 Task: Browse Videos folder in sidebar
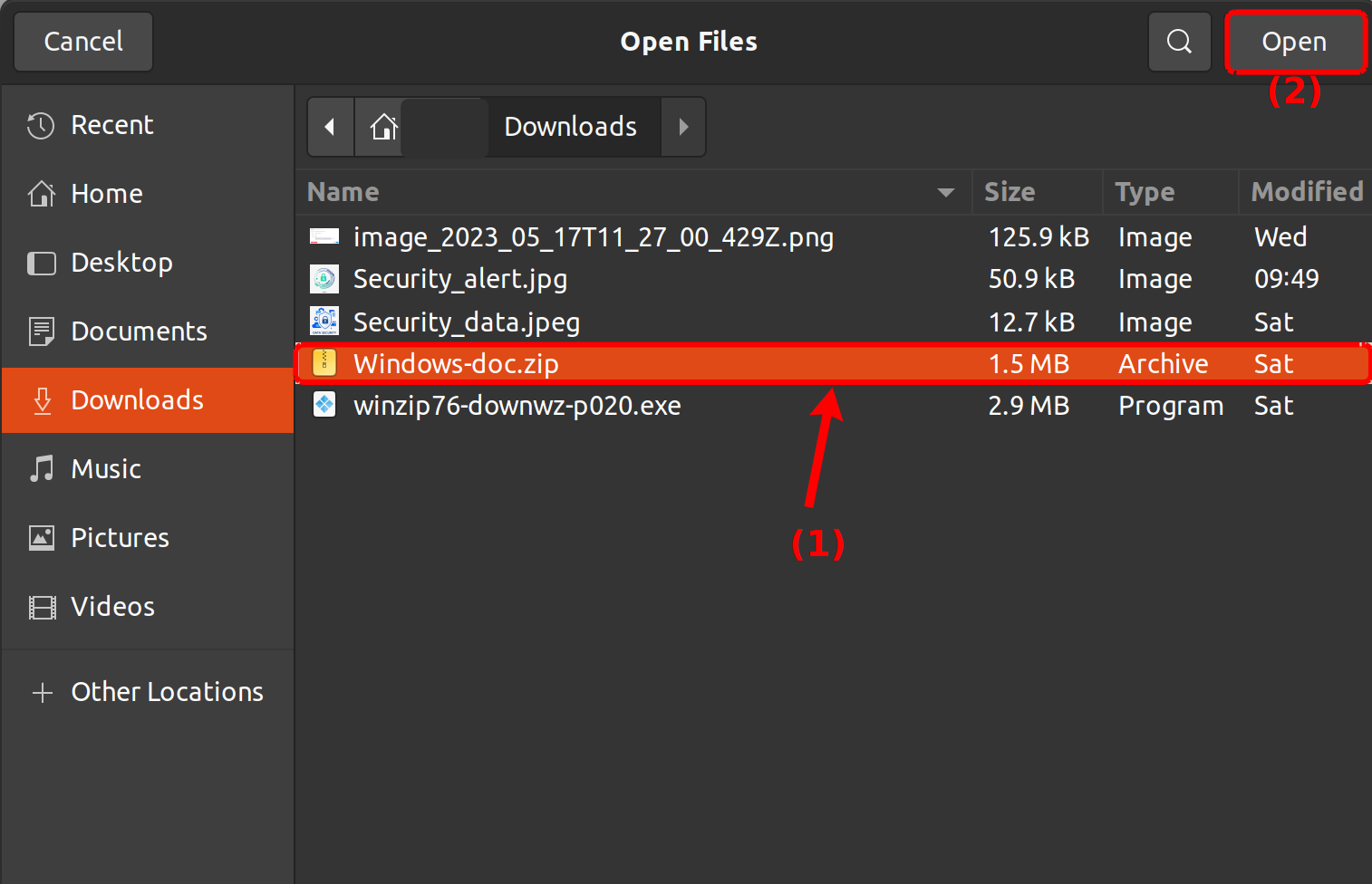click(112, 607)
